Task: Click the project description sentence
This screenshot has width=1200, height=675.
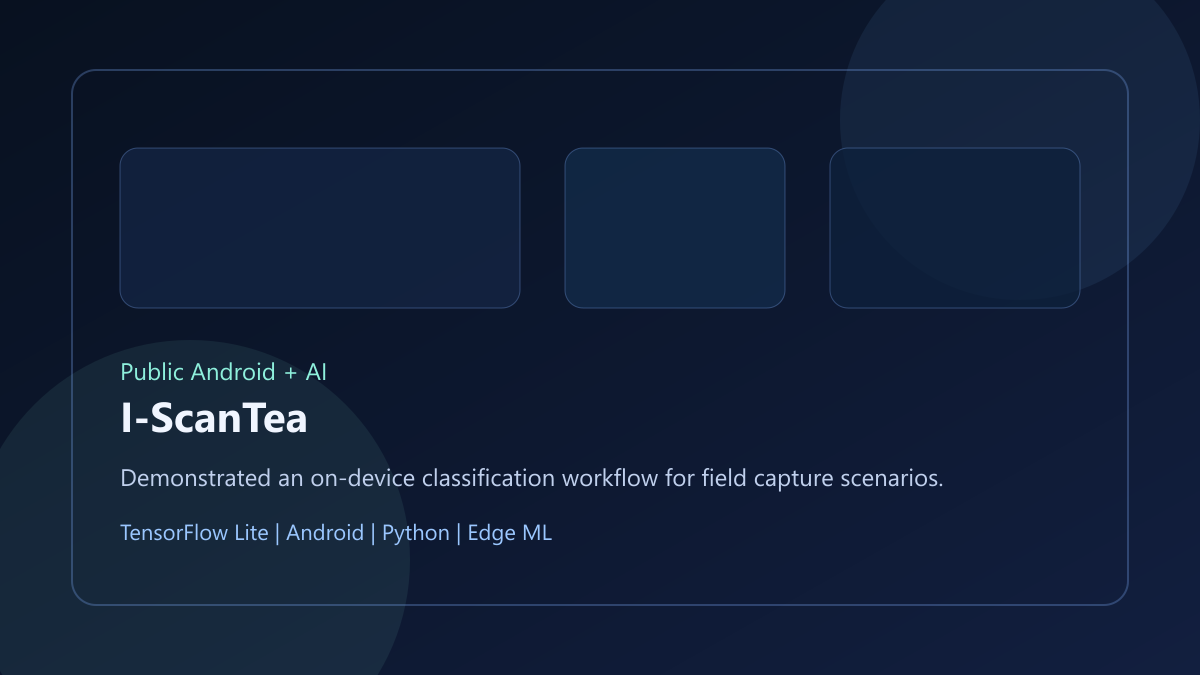Action: [x=532, y=479]
